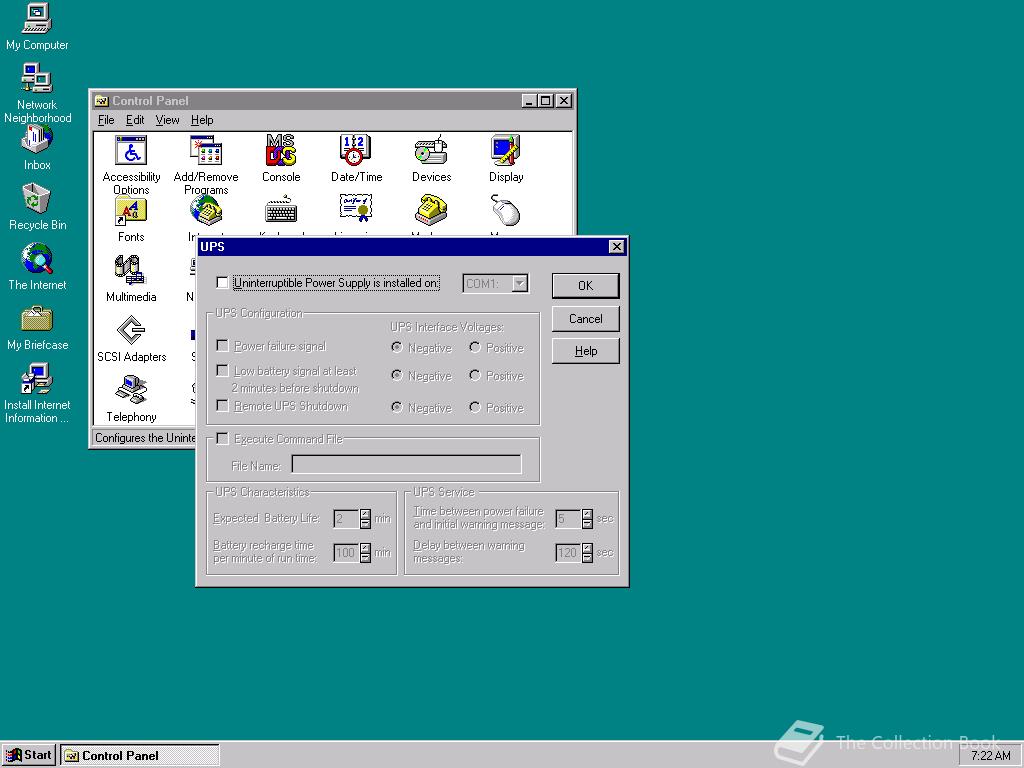Decrease Expected Battery Life spinner
Image resolution: width=1024 pixels, height=768 pixels.
[365, 523]
